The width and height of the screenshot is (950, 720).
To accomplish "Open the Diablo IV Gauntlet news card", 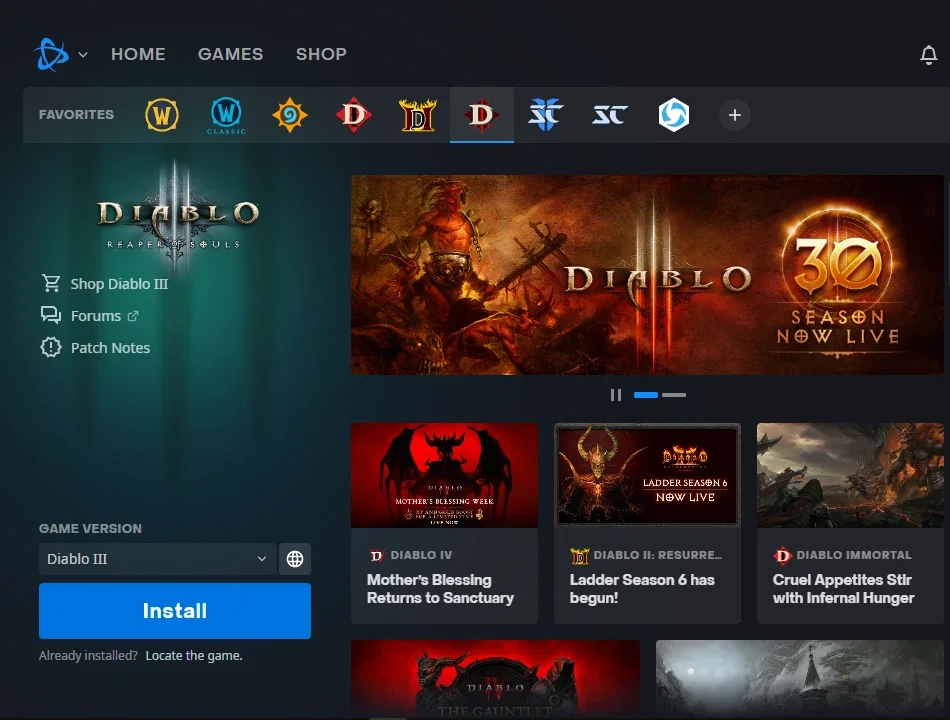I will coord(496,679).
